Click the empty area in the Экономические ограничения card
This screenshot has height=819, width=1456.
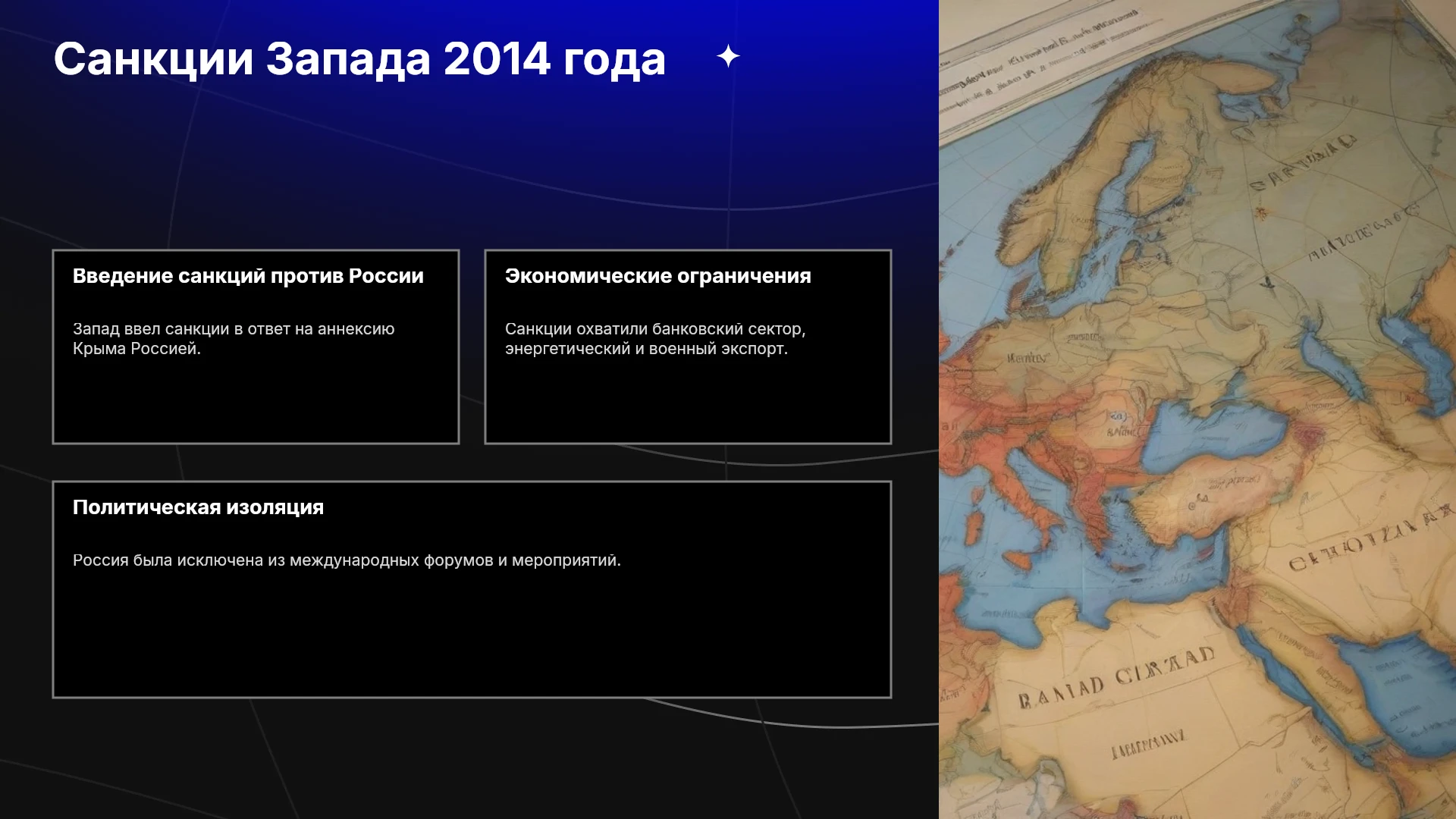pyautogui.click(x=688, y=400)
